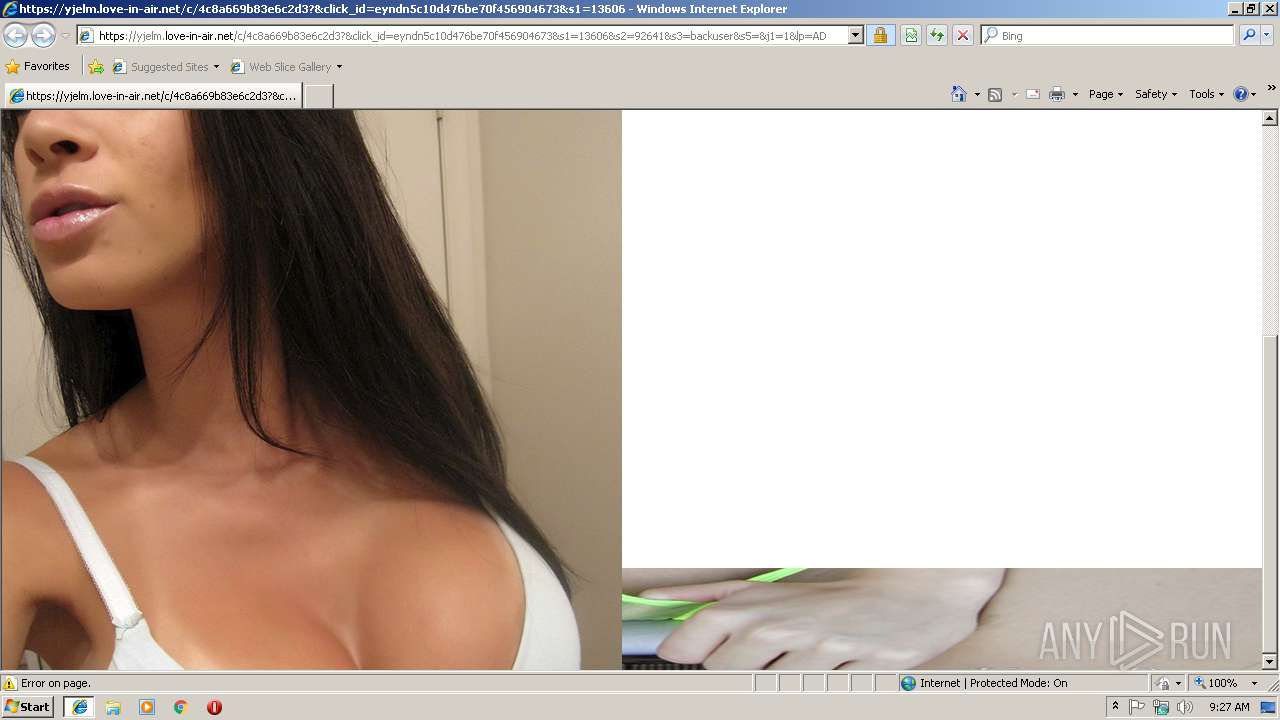Screen dimensions: 1280x720
Task: Click the security lock icon
Action: pos(880,36)
